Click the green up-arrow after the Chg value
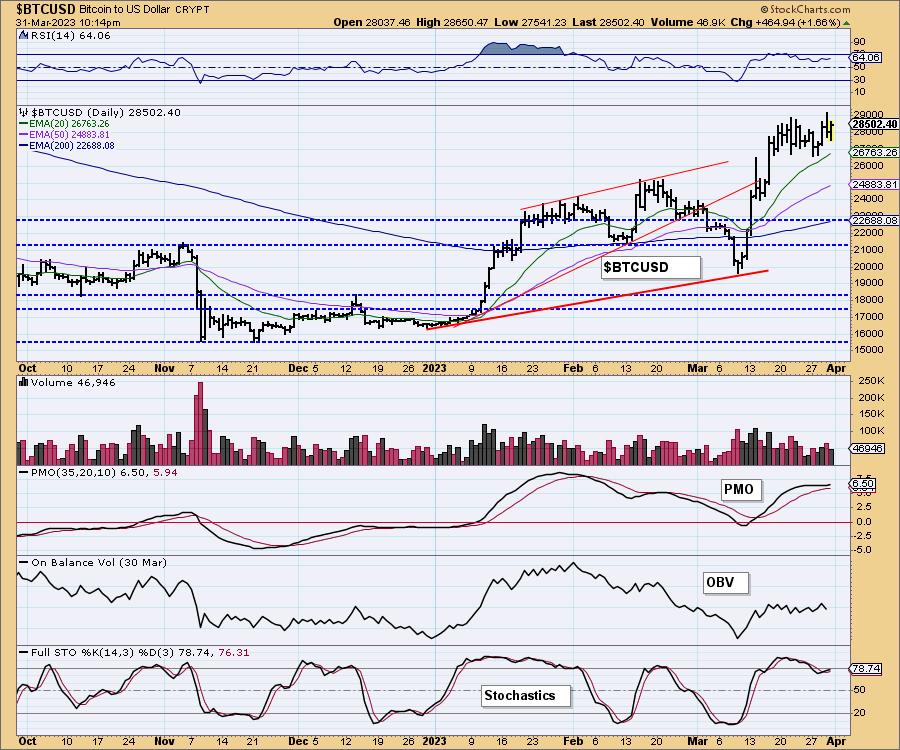The width and height of the screenshot is (900, 750). (x=847, y=23)
